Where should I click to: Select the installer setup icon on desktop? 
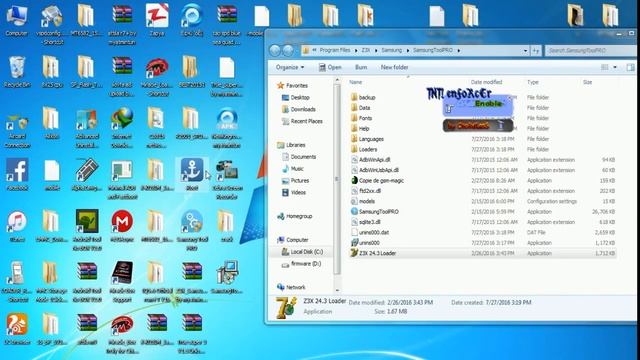(x=227, y=277)
